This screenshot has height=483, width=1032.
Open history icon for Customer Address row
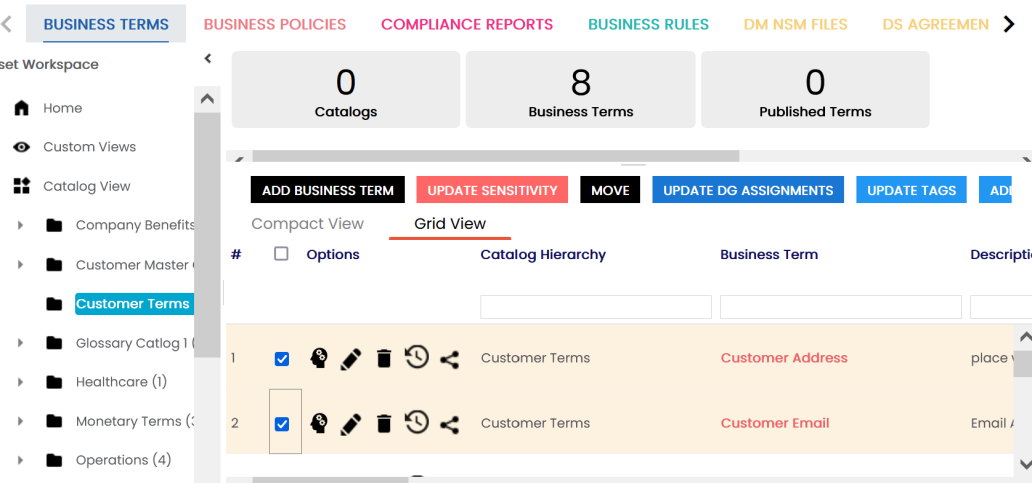click(x=417, y=358)
